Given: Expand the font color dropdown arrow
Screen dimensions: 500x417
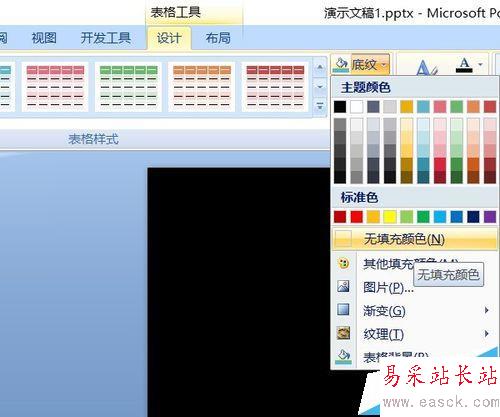Looking at the screenshot, I should (480, 64).
